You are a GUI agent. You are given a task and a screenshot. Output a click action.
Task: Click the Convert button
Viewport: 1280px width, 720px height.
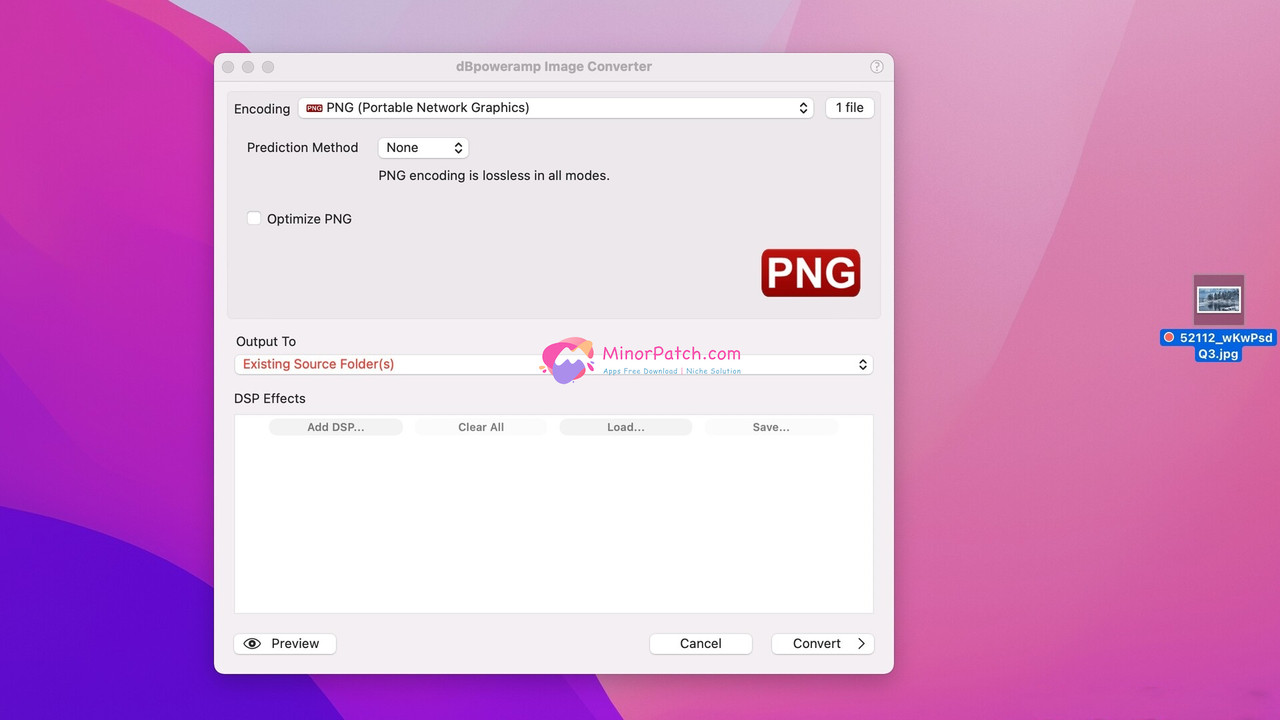point(823,644)
